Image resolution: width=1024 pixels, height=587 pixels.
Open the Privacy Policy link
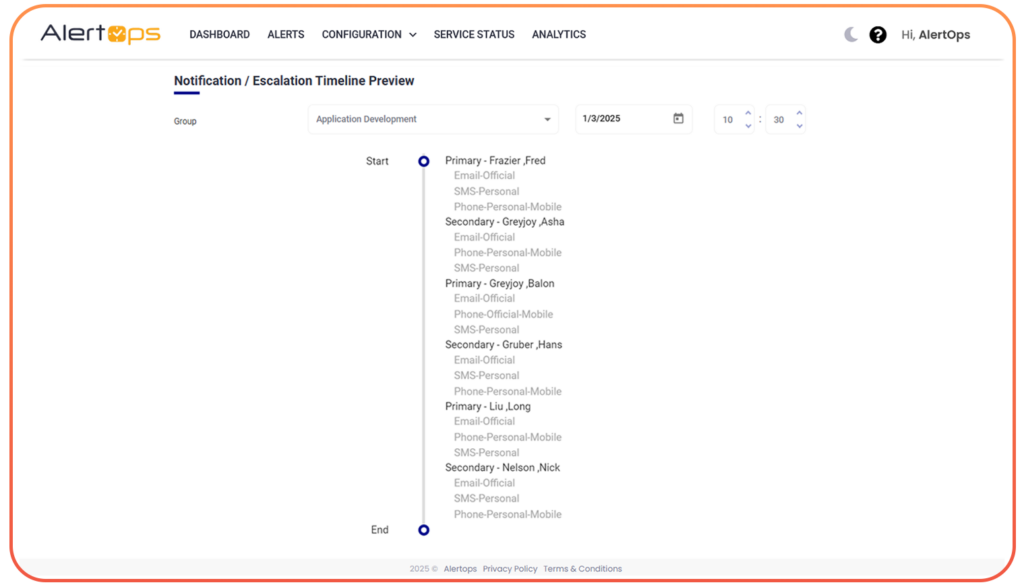[x=510, y=568]
